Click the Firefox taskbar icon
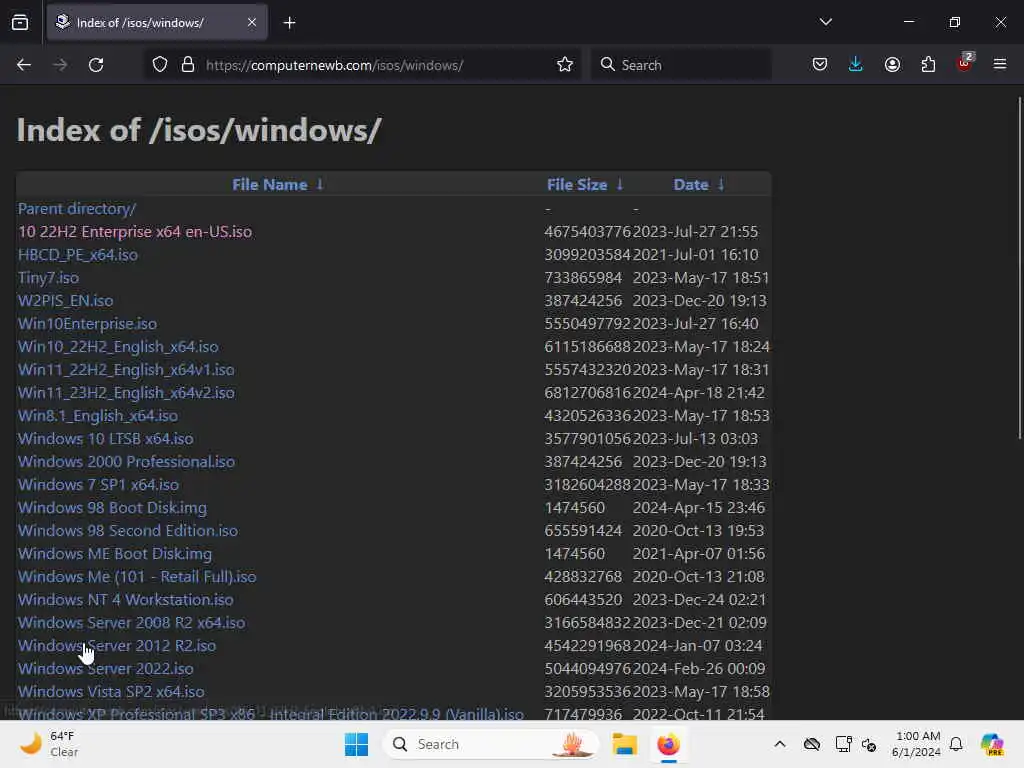 pyautogui.click(x=668, y=744)
